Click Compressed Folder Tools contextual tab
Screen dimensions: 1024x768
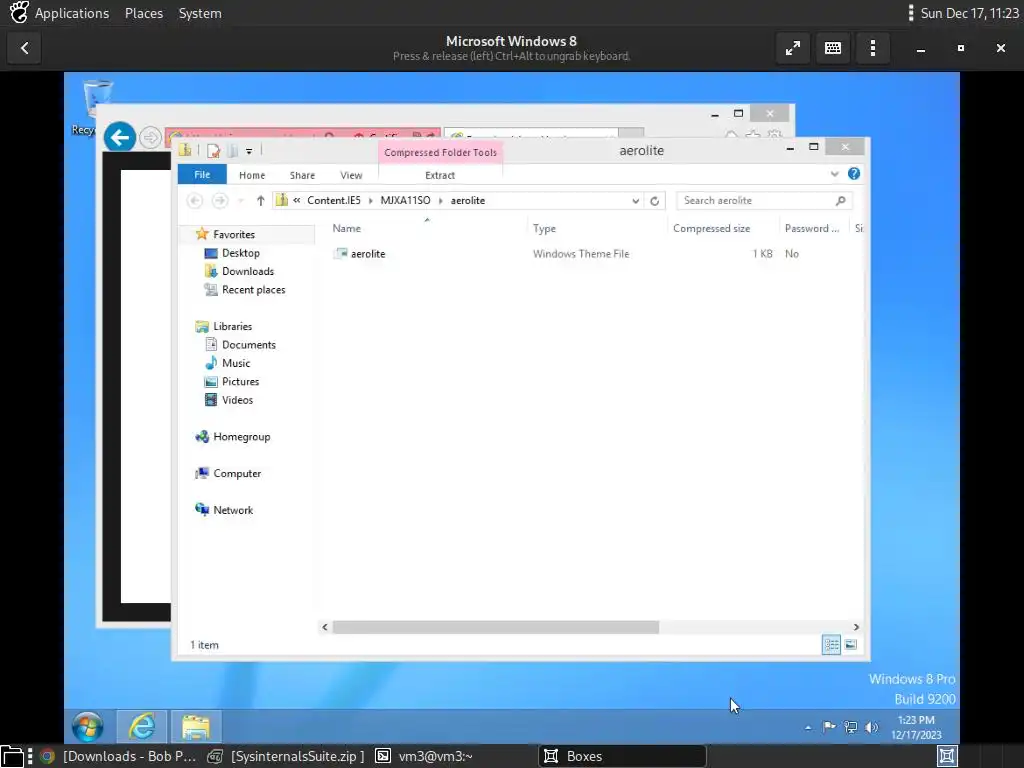(x=440, y=152)
